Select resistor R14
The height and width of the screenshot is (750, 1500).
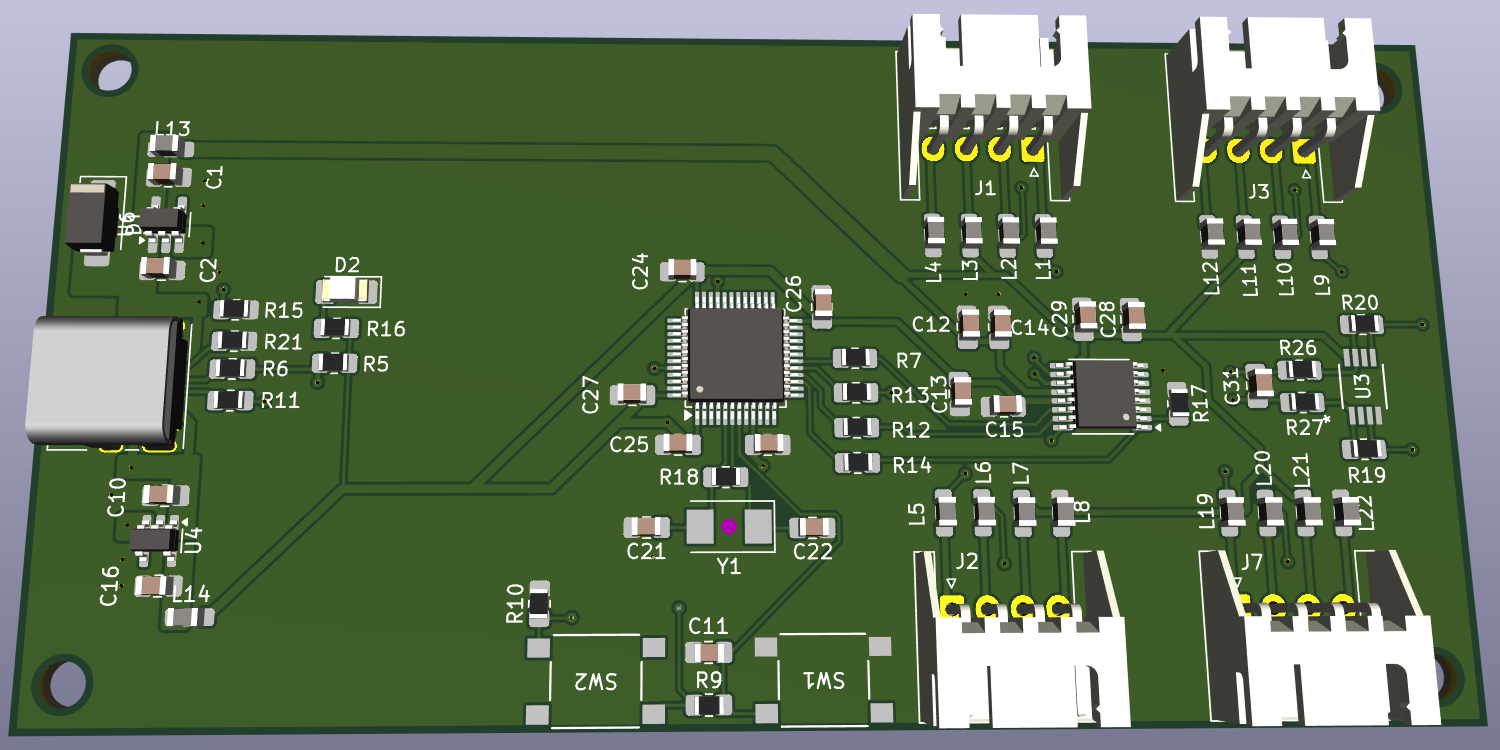click(857, 462)
